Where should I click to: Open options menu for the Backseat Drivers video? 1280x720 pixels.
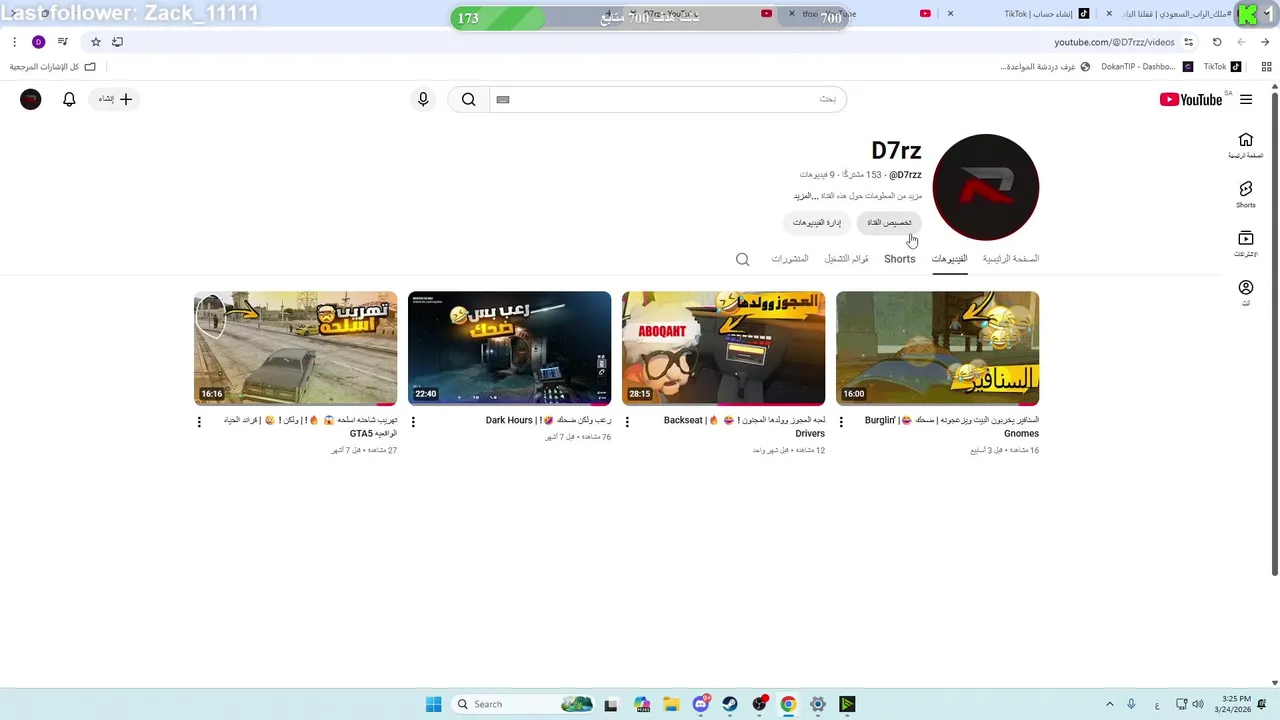(x=627, y=422)
